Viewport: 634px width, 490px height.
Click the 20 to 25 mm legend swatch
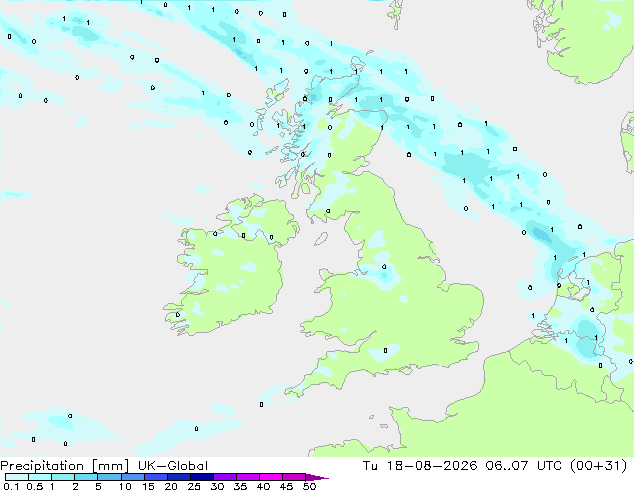(178, 477)
